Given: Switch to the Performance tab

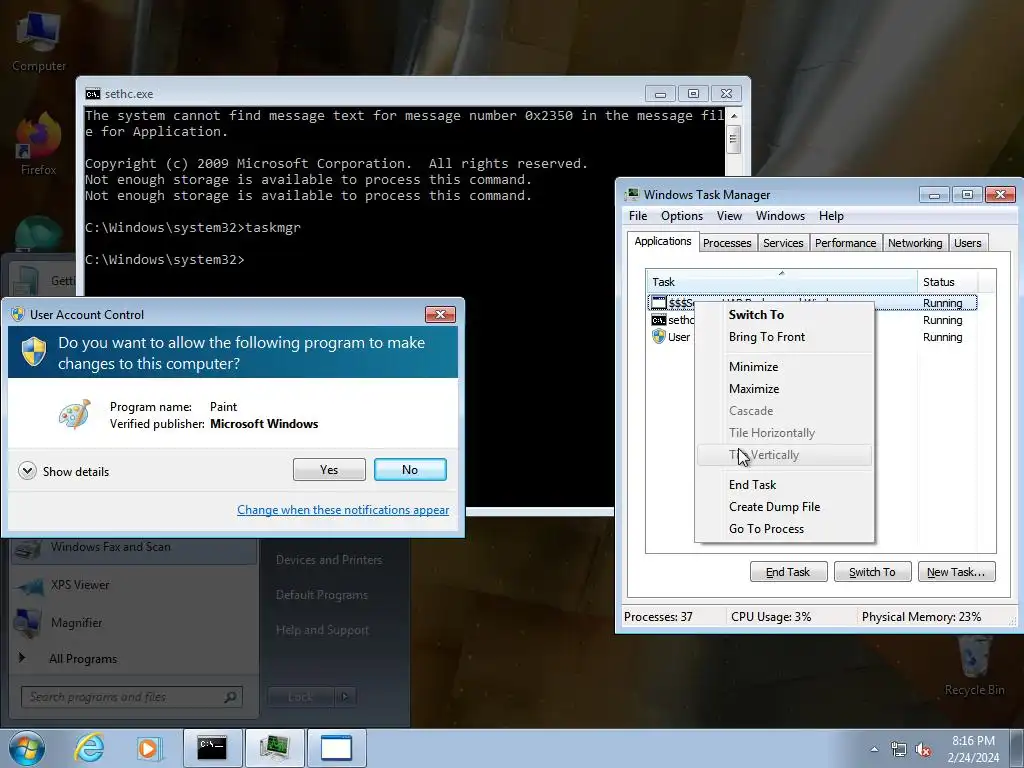Looking at the screenshot, I should pyautogui.click(x=846, y=243).
